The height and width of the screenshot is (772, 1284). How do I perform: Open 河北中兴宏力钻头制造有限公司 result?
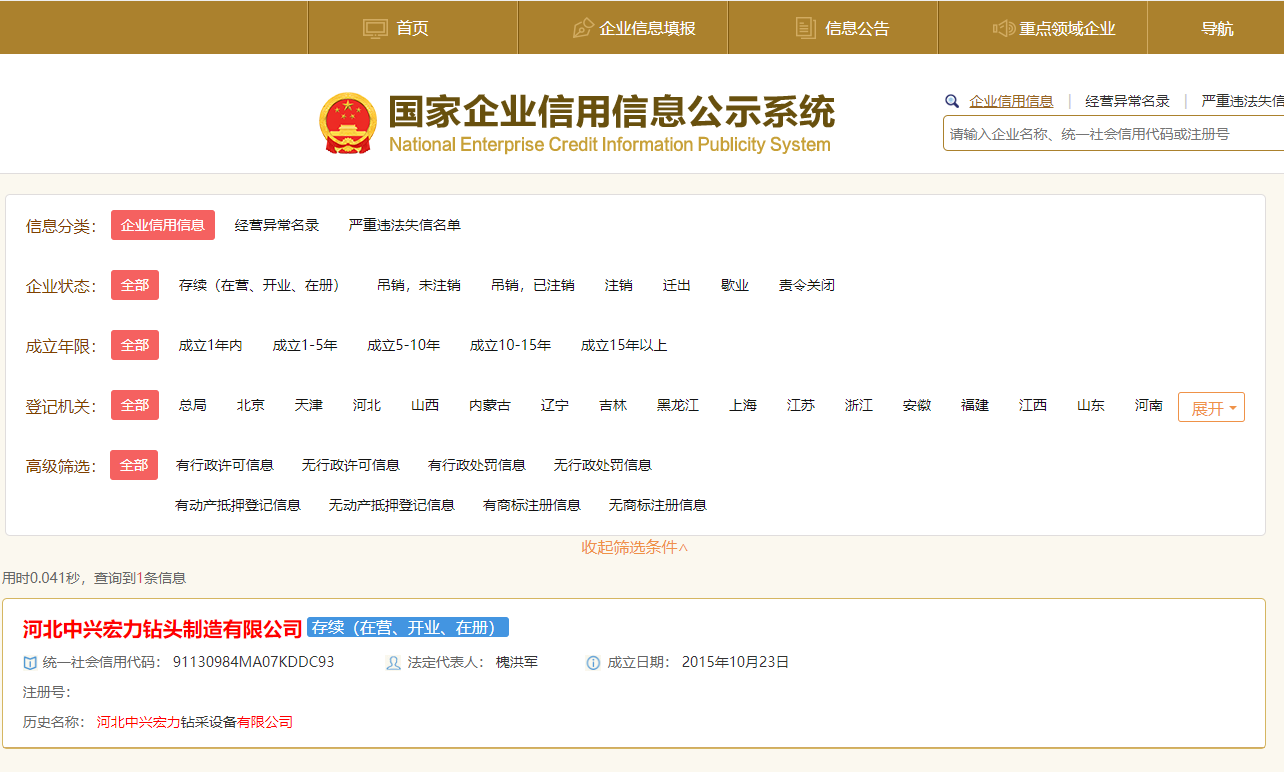(162, 629)
